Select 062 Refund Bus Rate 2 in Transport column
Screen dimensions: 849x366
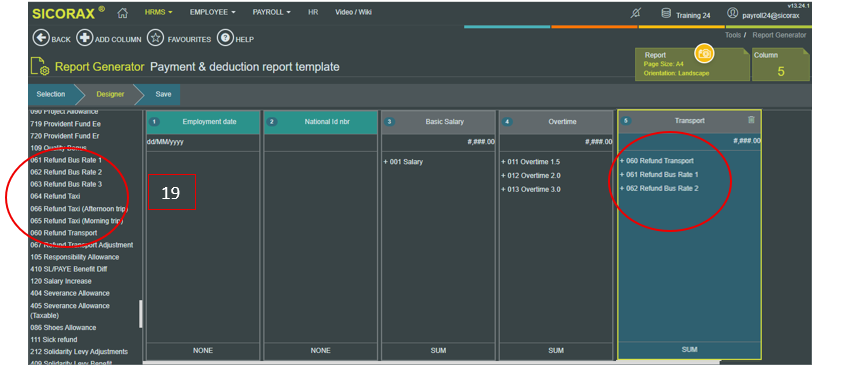coord(659,188)
